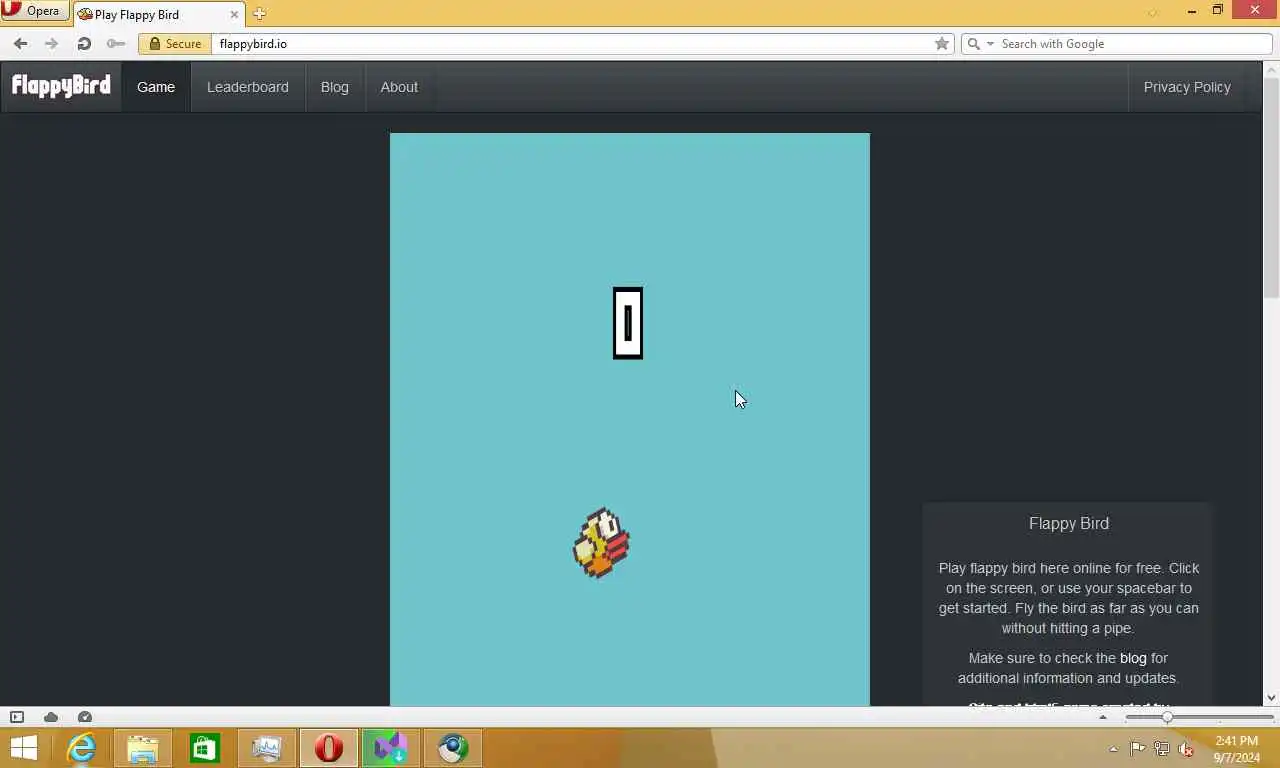Click the page vertical scrollbar thumb
This screenshot has width=1280, height=768.
point(1271,187)
